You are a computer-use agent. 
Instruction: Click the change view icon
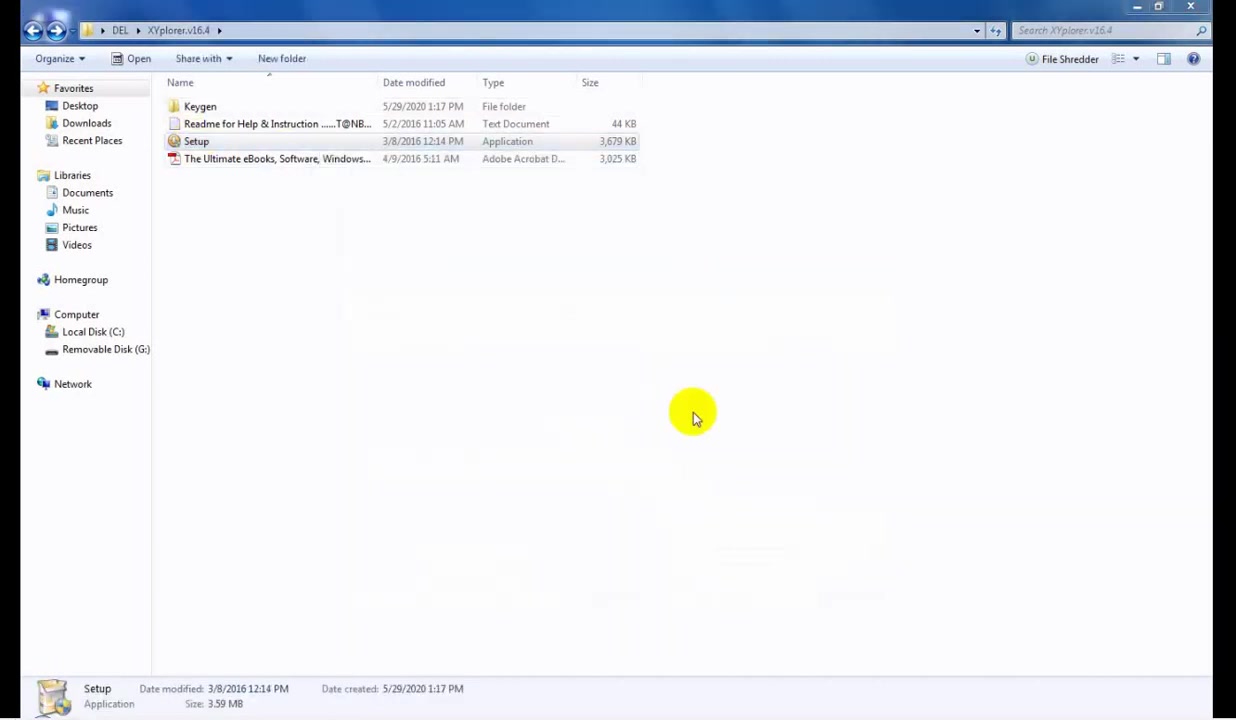1119,59
